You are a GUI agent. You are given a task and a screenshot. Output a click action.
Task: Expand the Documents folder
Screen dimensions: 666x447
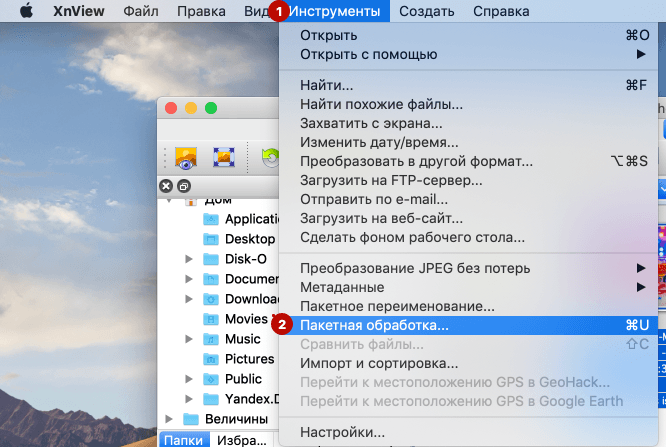189,279
